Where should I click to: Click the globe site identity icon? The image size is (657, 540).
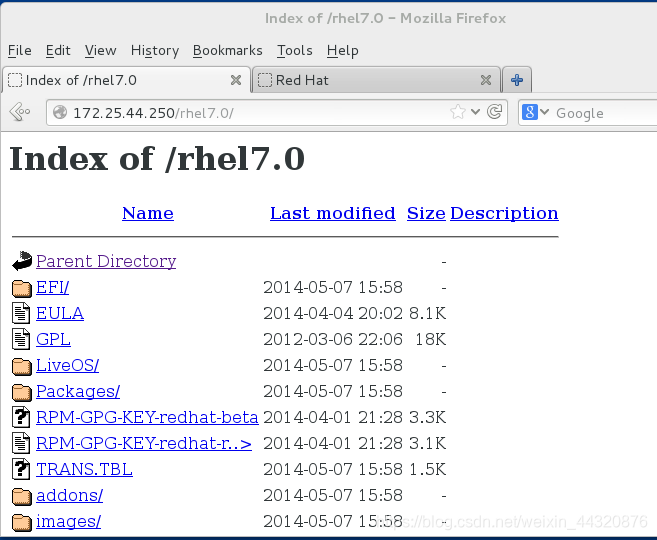(60, 112)
